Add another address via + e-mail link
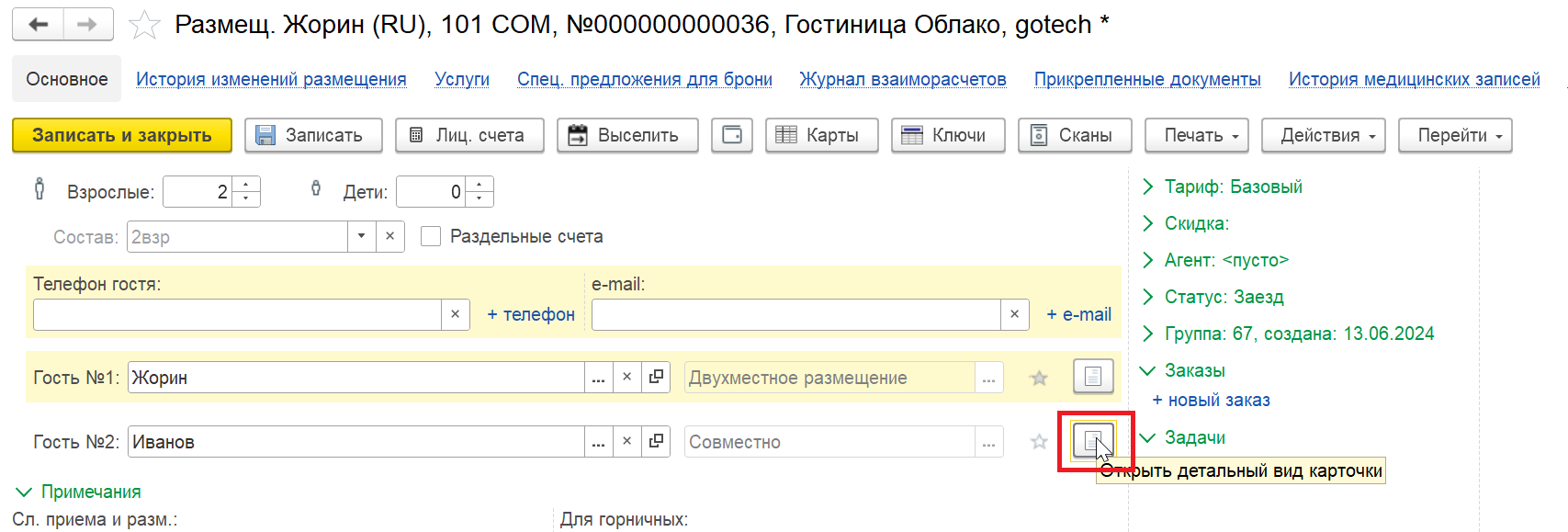The height and width of the screenshot is (532, 1568). (1078, 314)
